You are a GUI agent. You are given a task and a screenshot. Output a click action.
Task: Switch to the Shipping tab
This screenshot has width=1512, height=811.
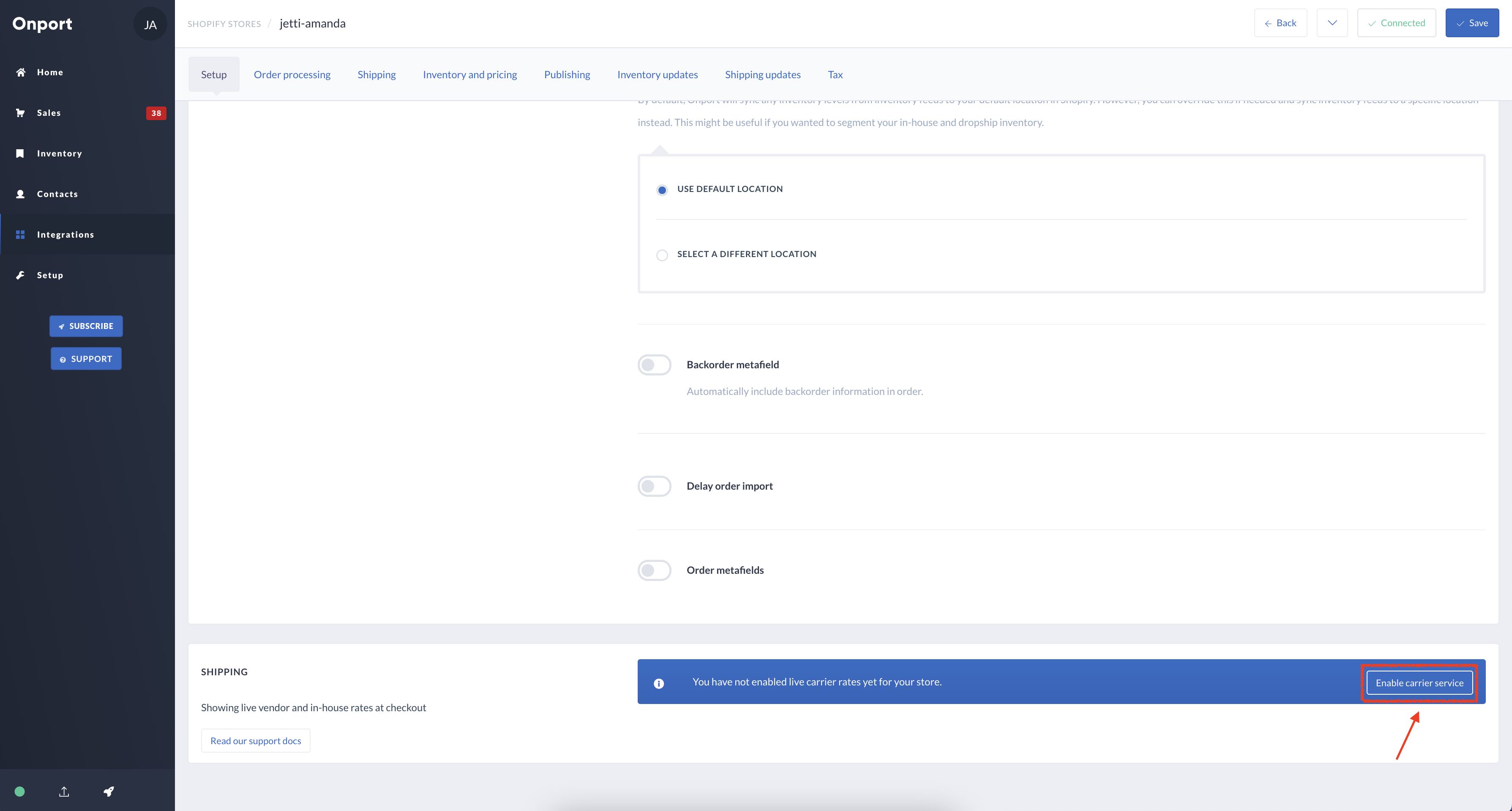(x=377, y=74)
